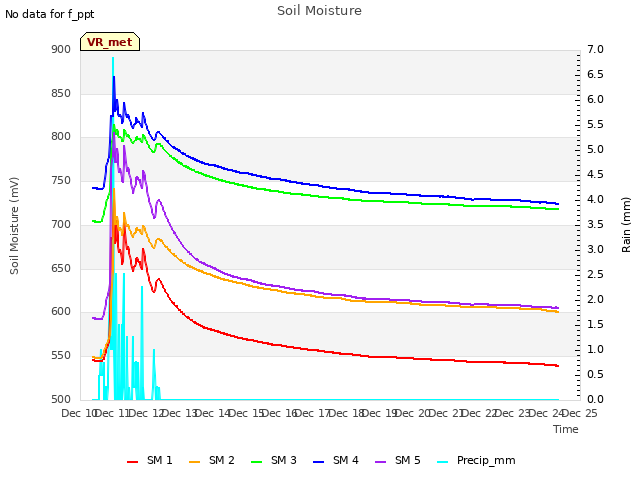Screen dimensions: 640x480
Task: Select the Soil Moisture chart title
Action: (x=319, y=11)
